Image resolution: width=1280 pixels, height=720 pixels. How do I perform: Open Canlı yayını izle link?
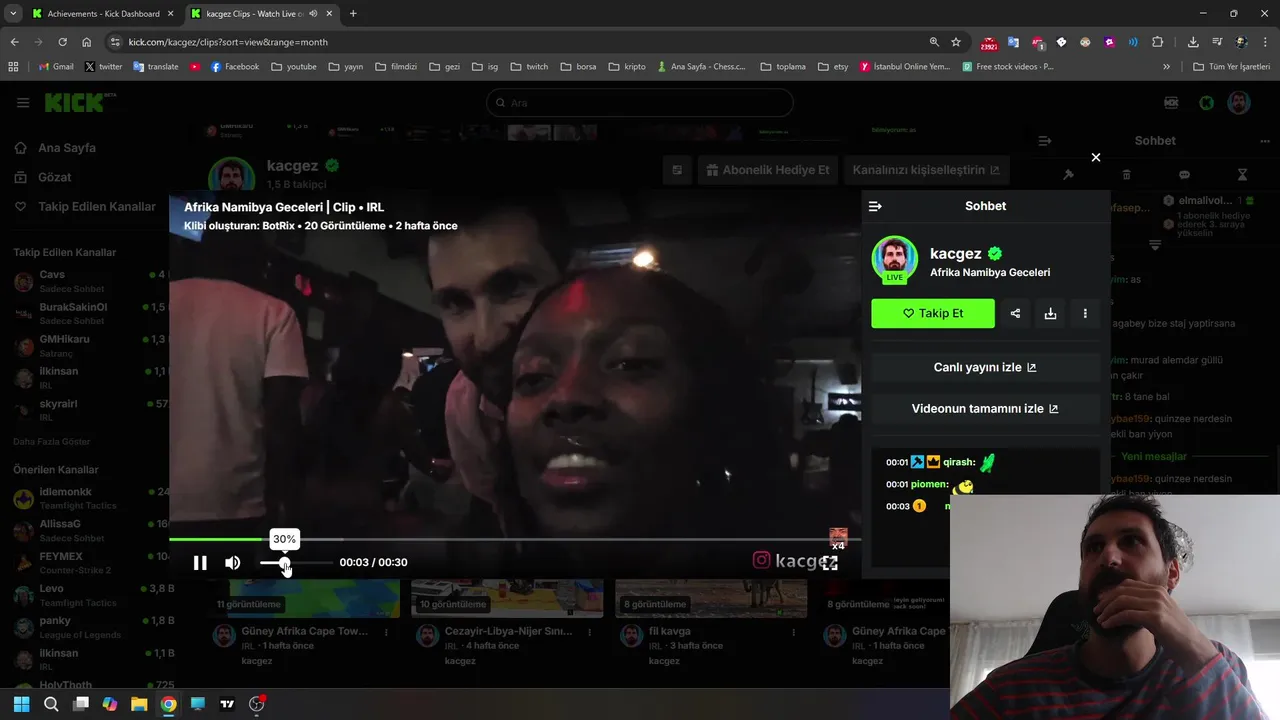985,367
